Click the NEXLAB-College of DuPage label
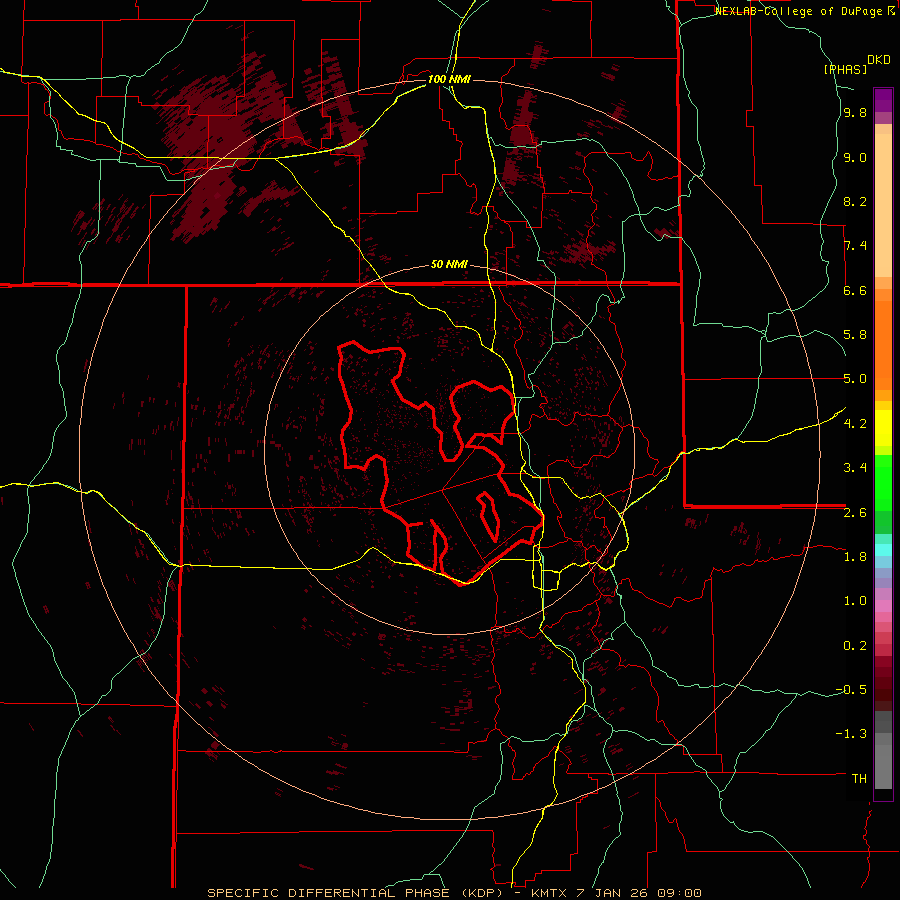 (800, 11)
